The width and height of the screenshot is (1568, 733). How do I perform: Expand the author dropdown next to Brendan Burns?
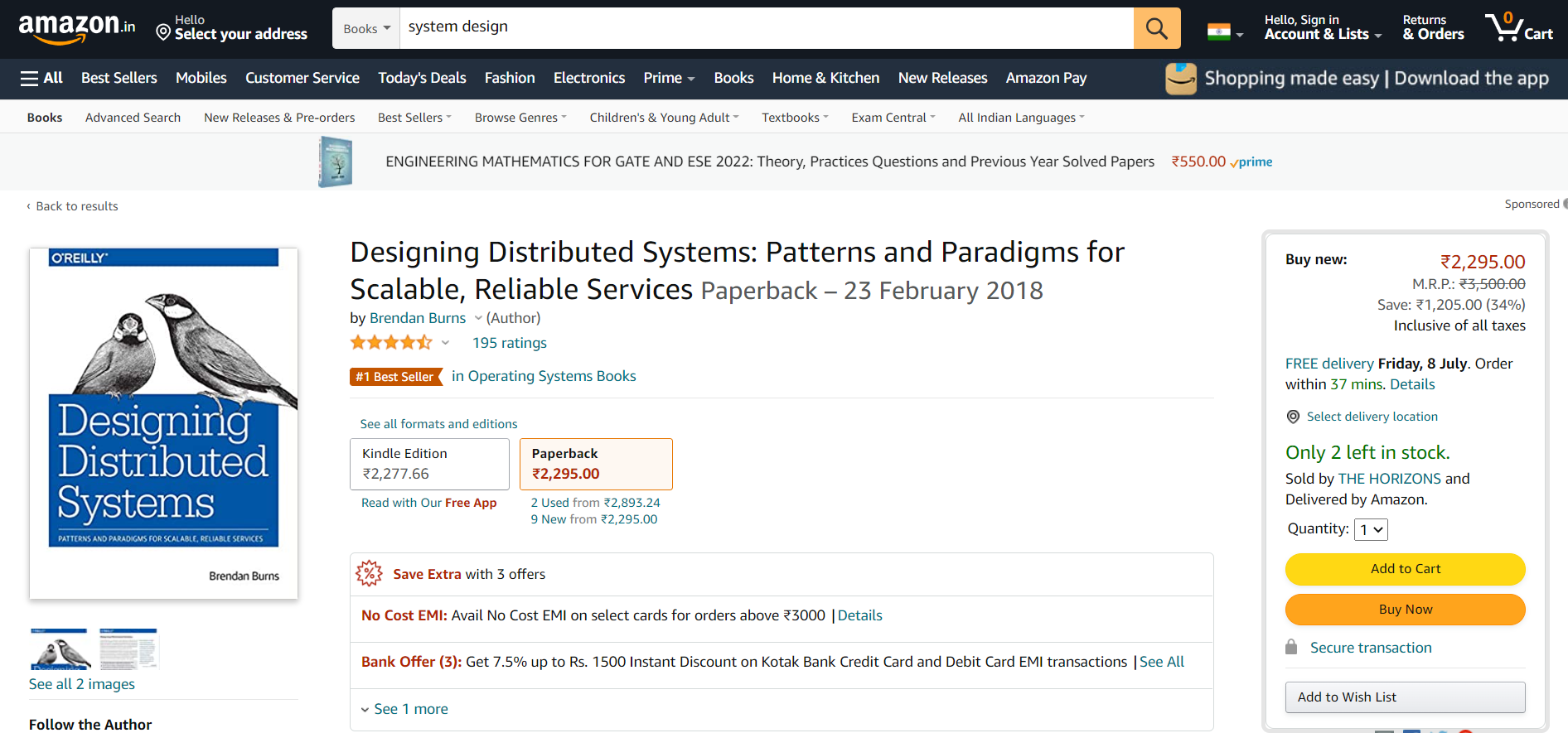[x=478, y=318]
